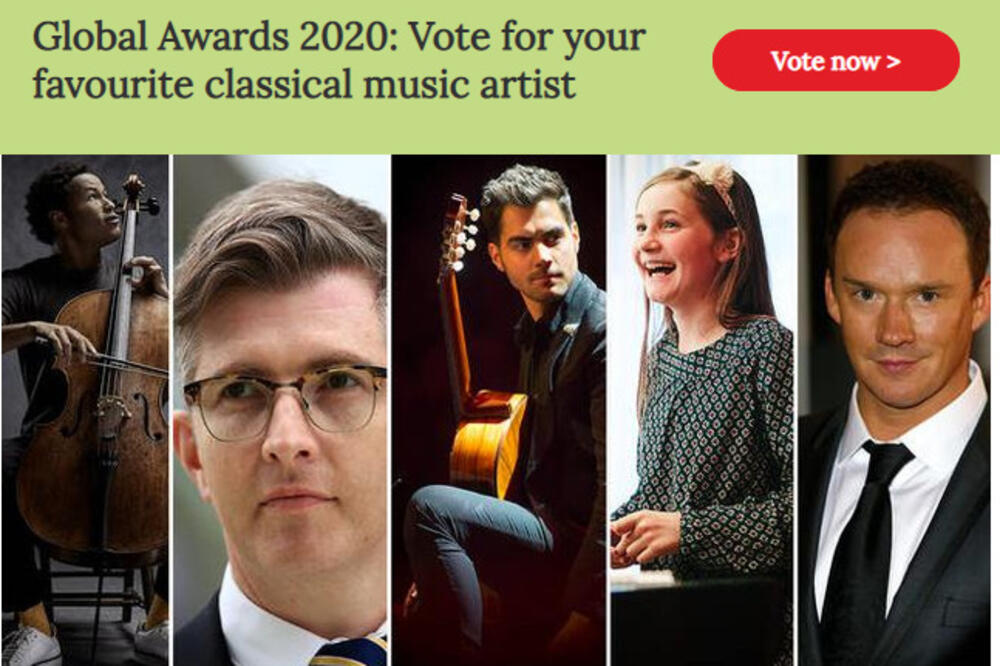Click the "favourite classical music artist" text line
This screenshot has height=666, width=1000.
[x=303, y=83]
